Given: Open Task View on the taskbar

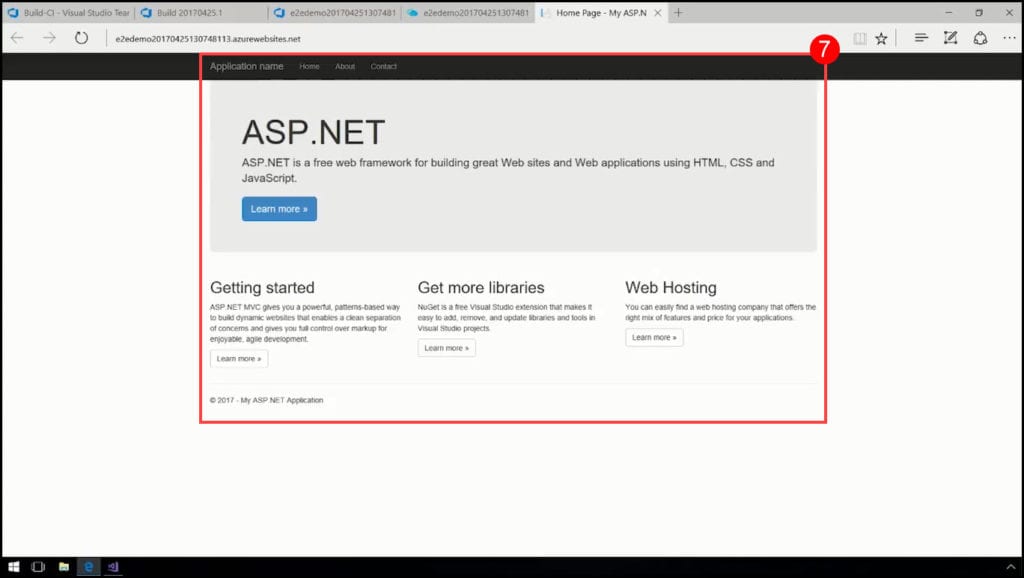Looking at the screenshot, I should (x=38, y=566).
